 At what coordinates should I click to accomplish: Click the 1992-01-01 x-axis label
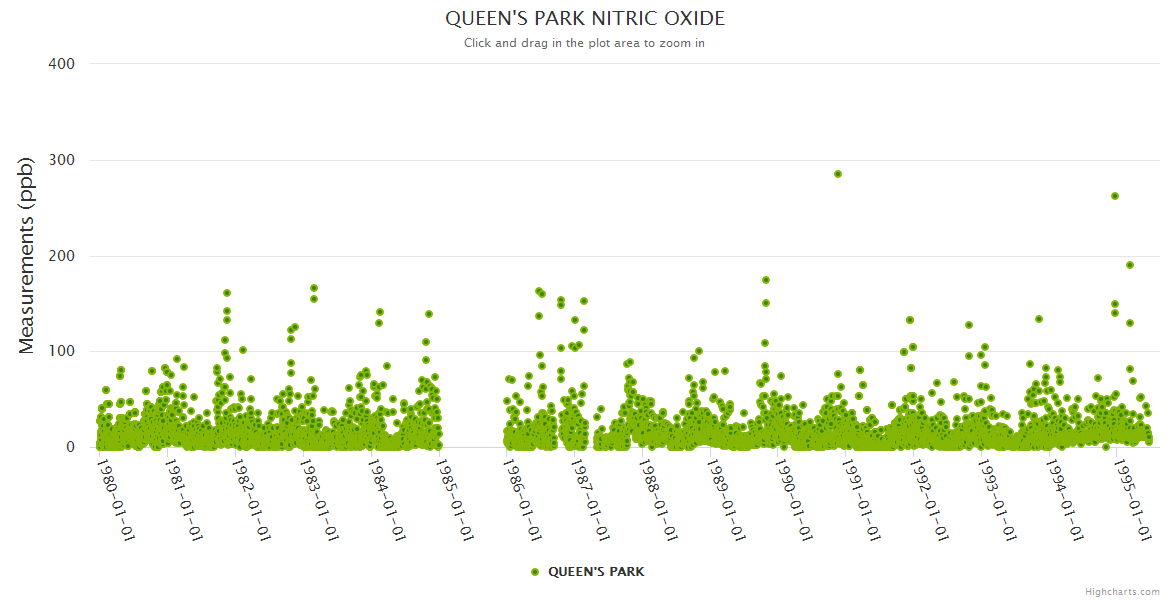pyautogui.click(x=930, y=500)
